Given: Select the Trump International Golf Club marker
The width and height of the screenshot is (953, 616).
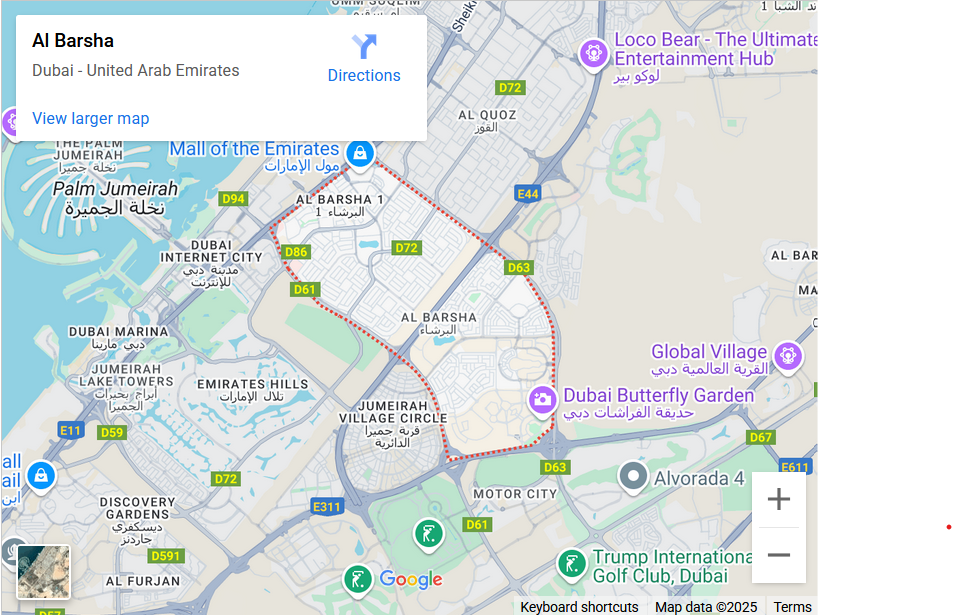Looking at the screenshot, I should [x=572, y=565].
